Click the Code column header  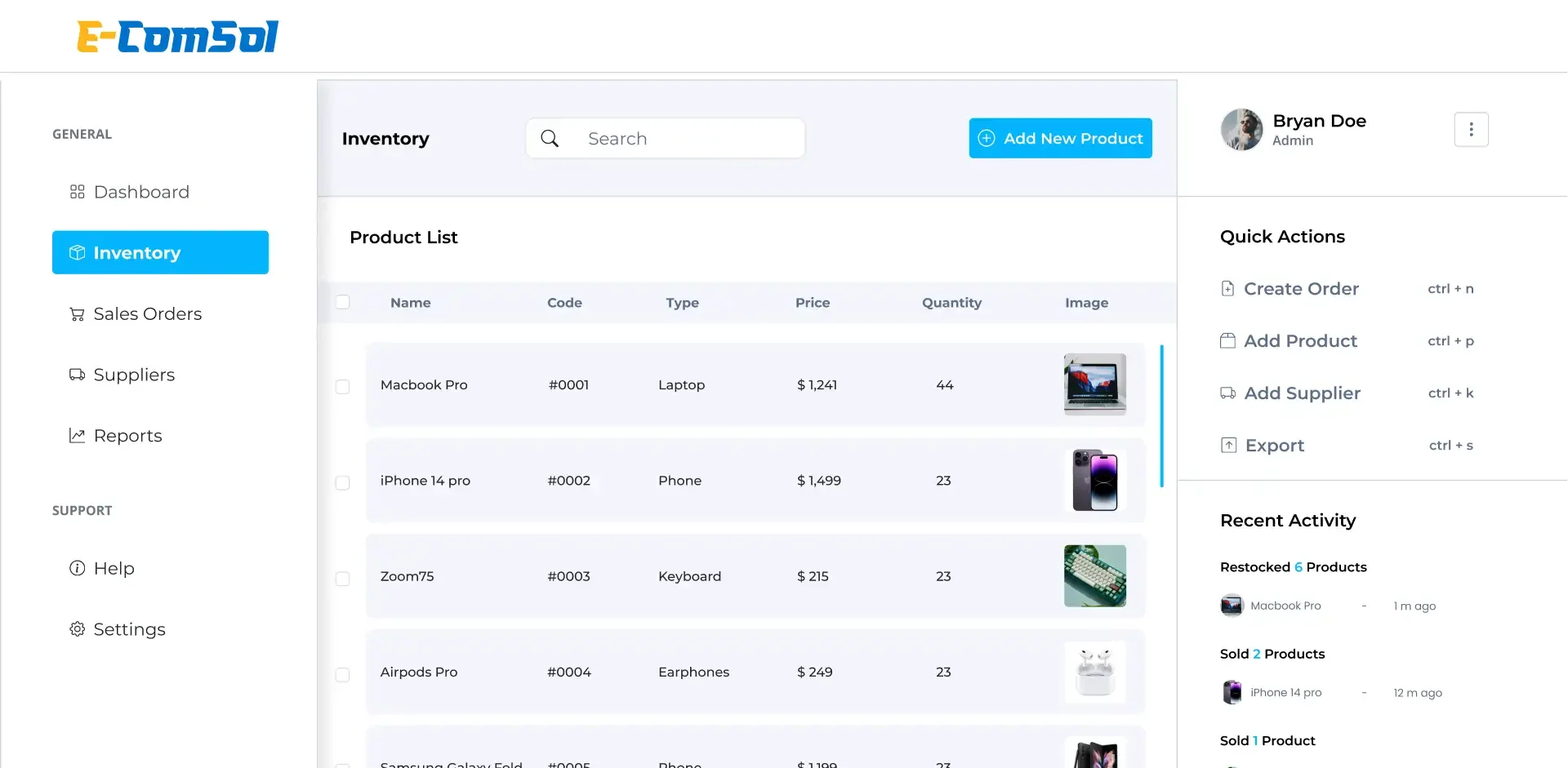pos(564,303)
